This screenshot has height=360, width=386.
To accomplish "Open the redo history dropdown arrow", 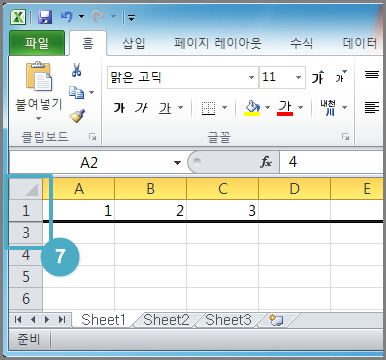I will [113, 16].
